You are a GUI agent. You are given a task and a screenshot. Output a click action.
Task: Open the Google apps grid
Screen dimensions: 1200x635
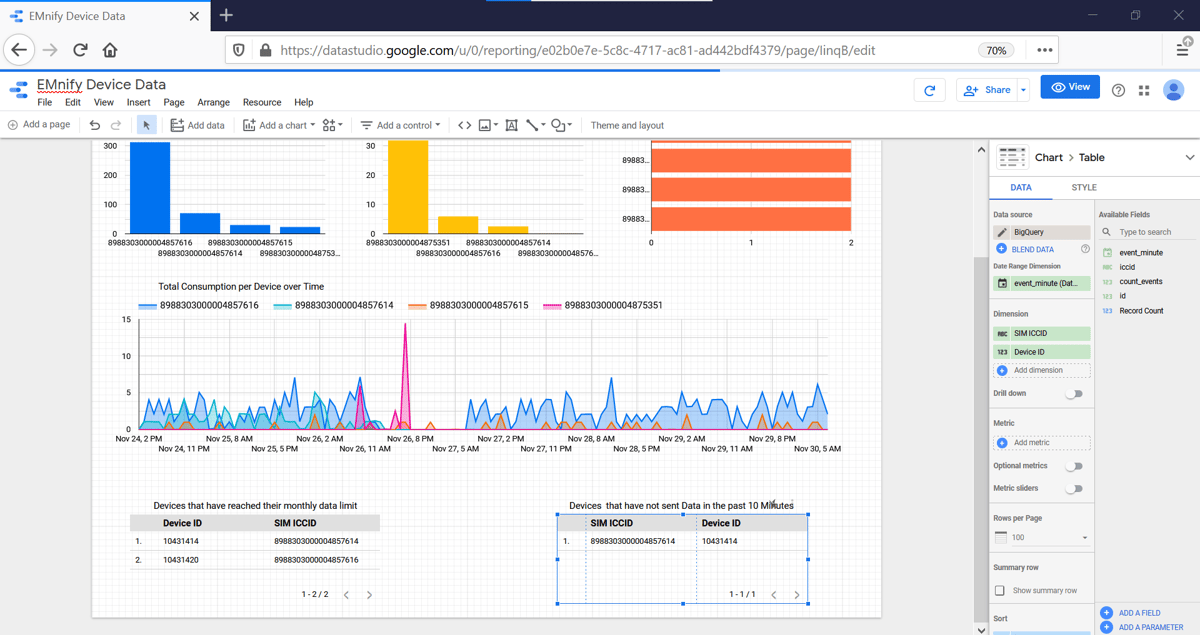point(1144,90)
